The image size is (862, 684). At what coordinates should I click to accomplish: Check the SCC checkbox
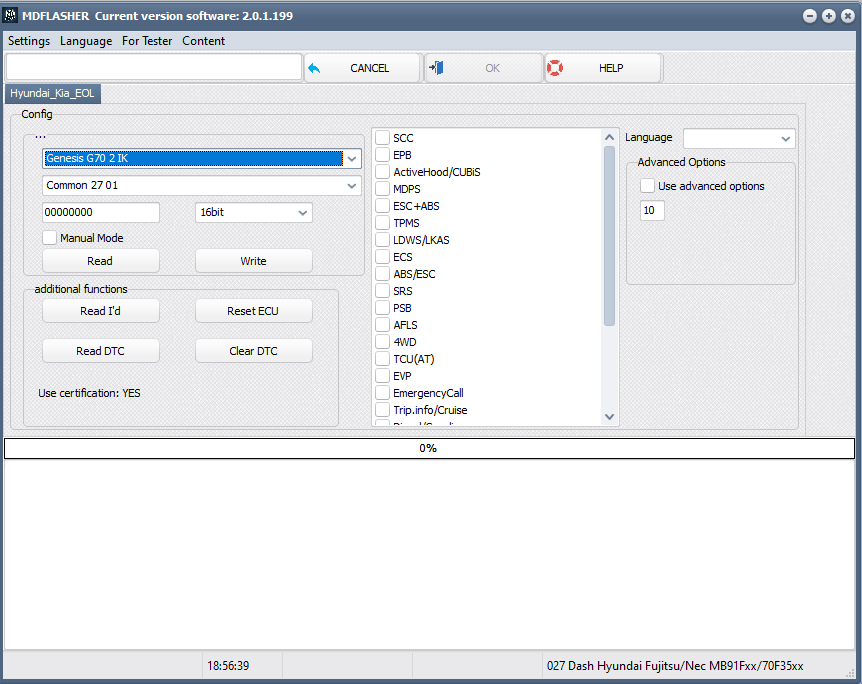[383, 138]
